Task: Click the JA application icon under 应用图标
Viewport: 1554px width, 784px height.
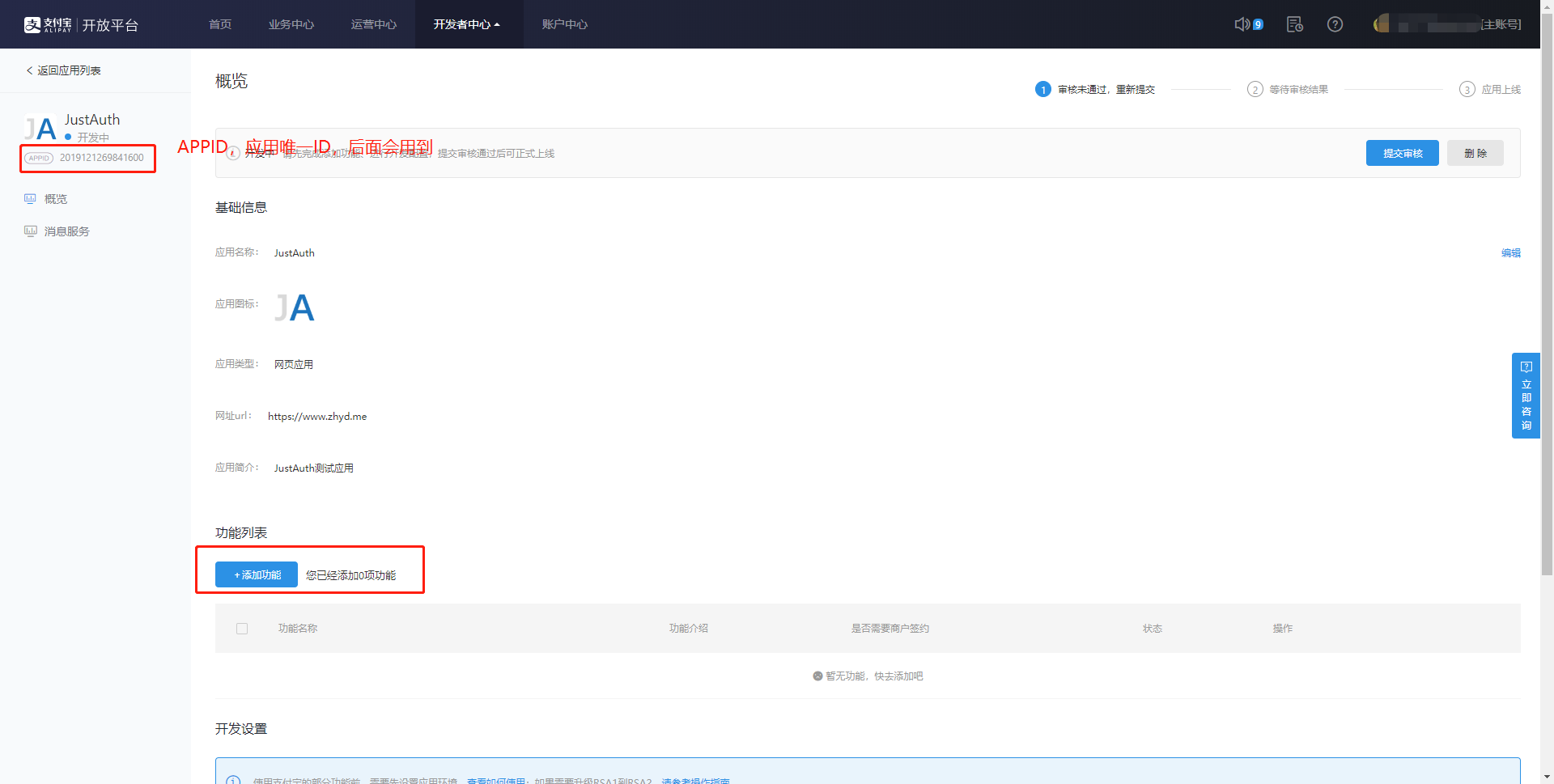Action: (295, 307)
